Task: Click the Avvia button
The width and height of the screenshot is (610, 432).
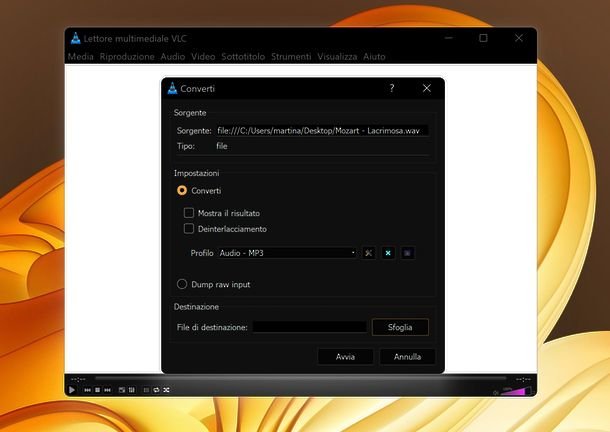Action: [x=345, y=356]
